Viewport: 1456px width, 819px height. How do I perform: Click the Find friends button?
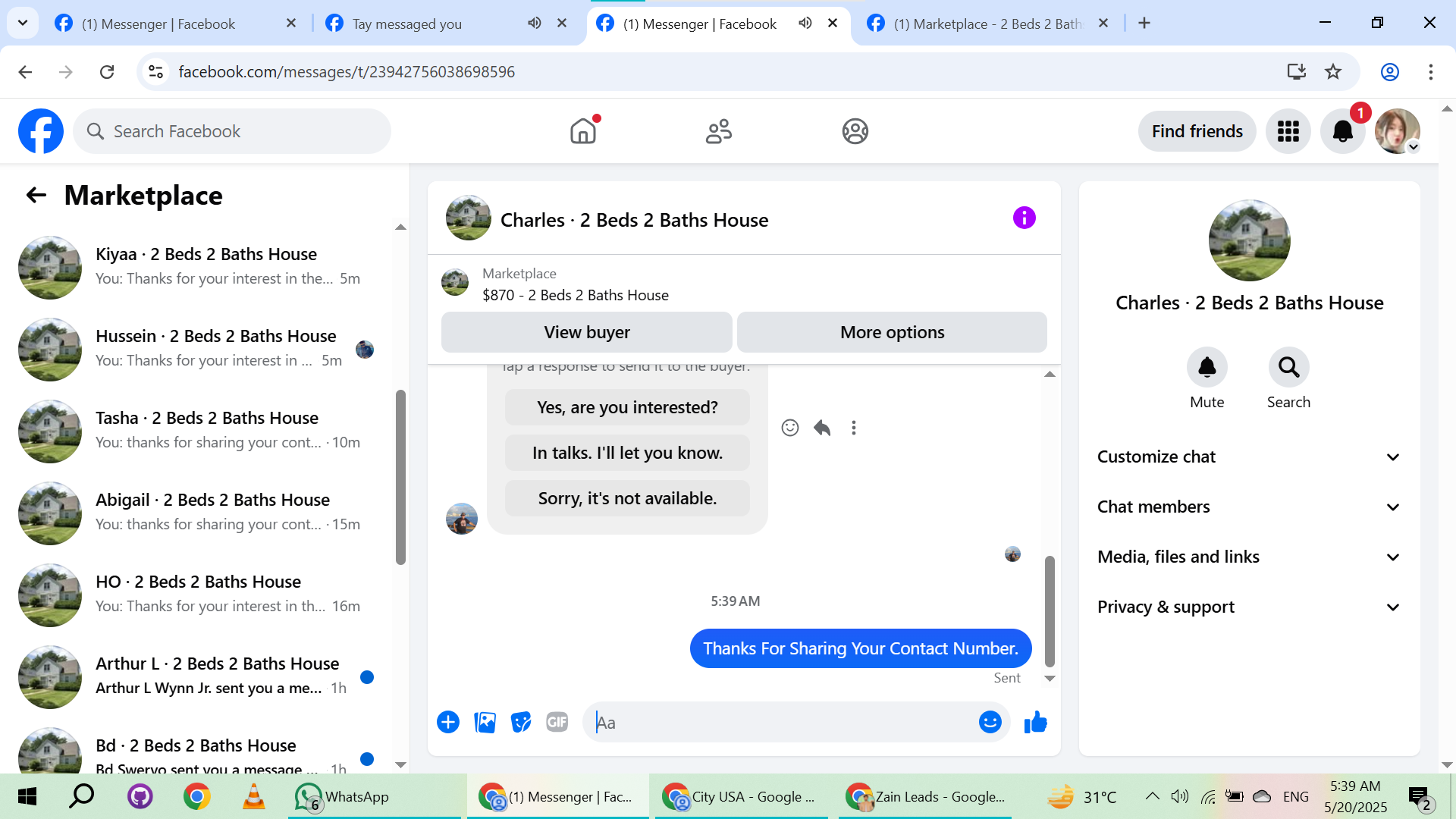click(1197, 131)
